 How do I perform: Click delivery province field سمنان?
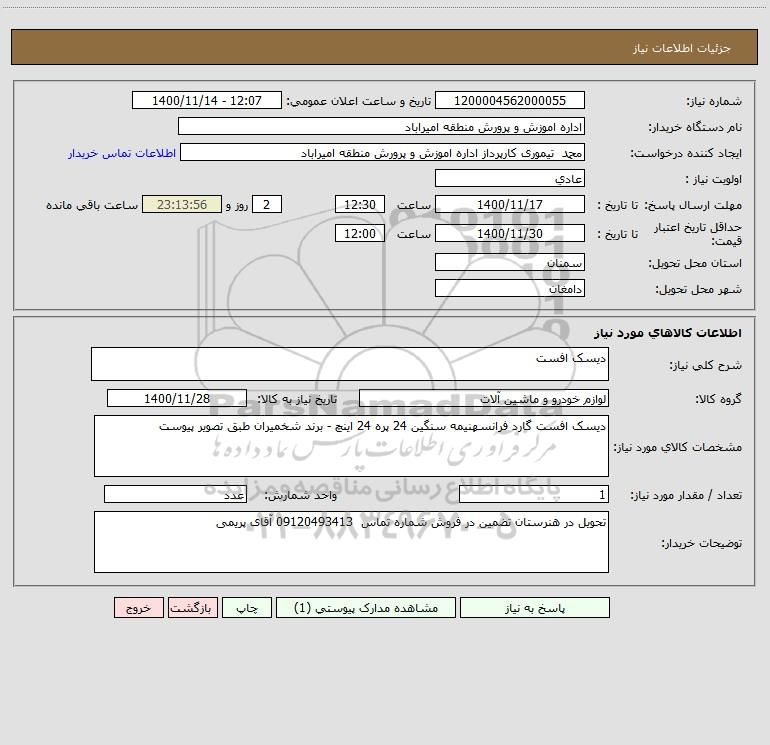tap(510, 262)
